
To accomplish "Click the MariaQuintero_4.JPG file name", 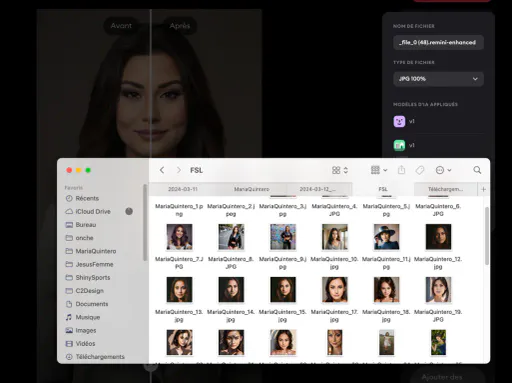I will pyautogui.click(x=334, y=210).
